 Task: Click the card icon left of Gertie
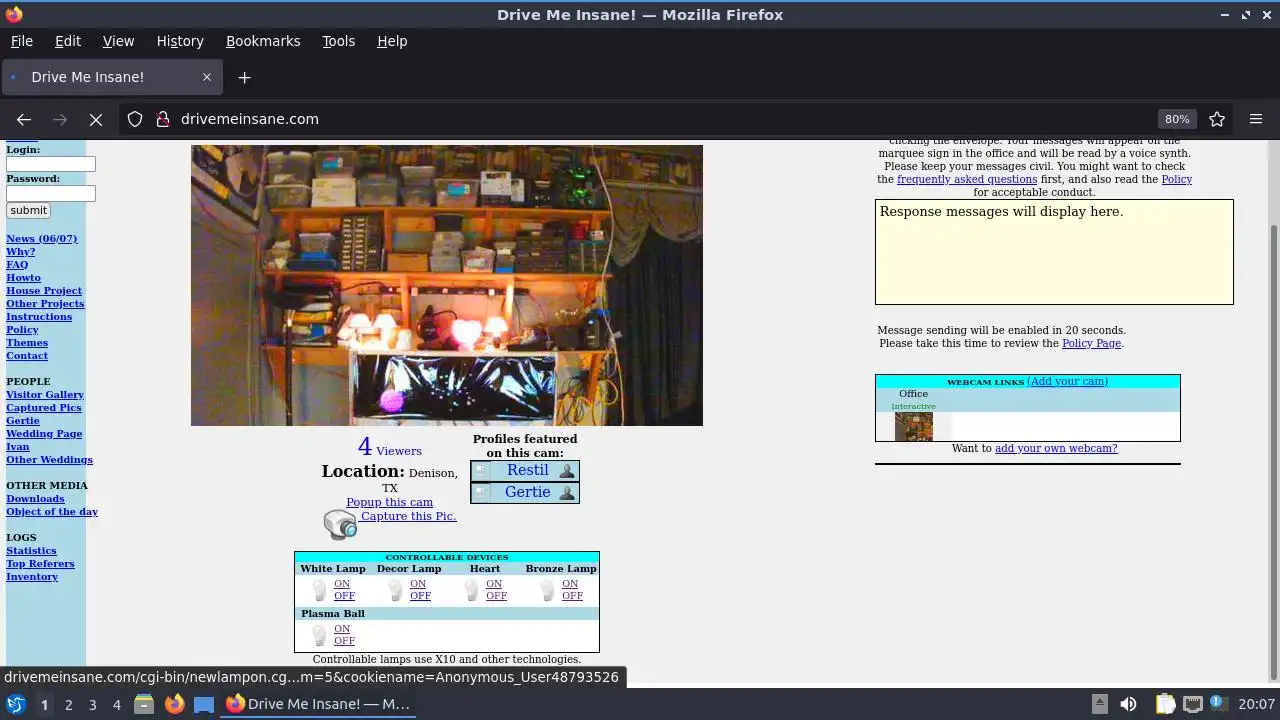pyautogui.click(x=482, y=493)
